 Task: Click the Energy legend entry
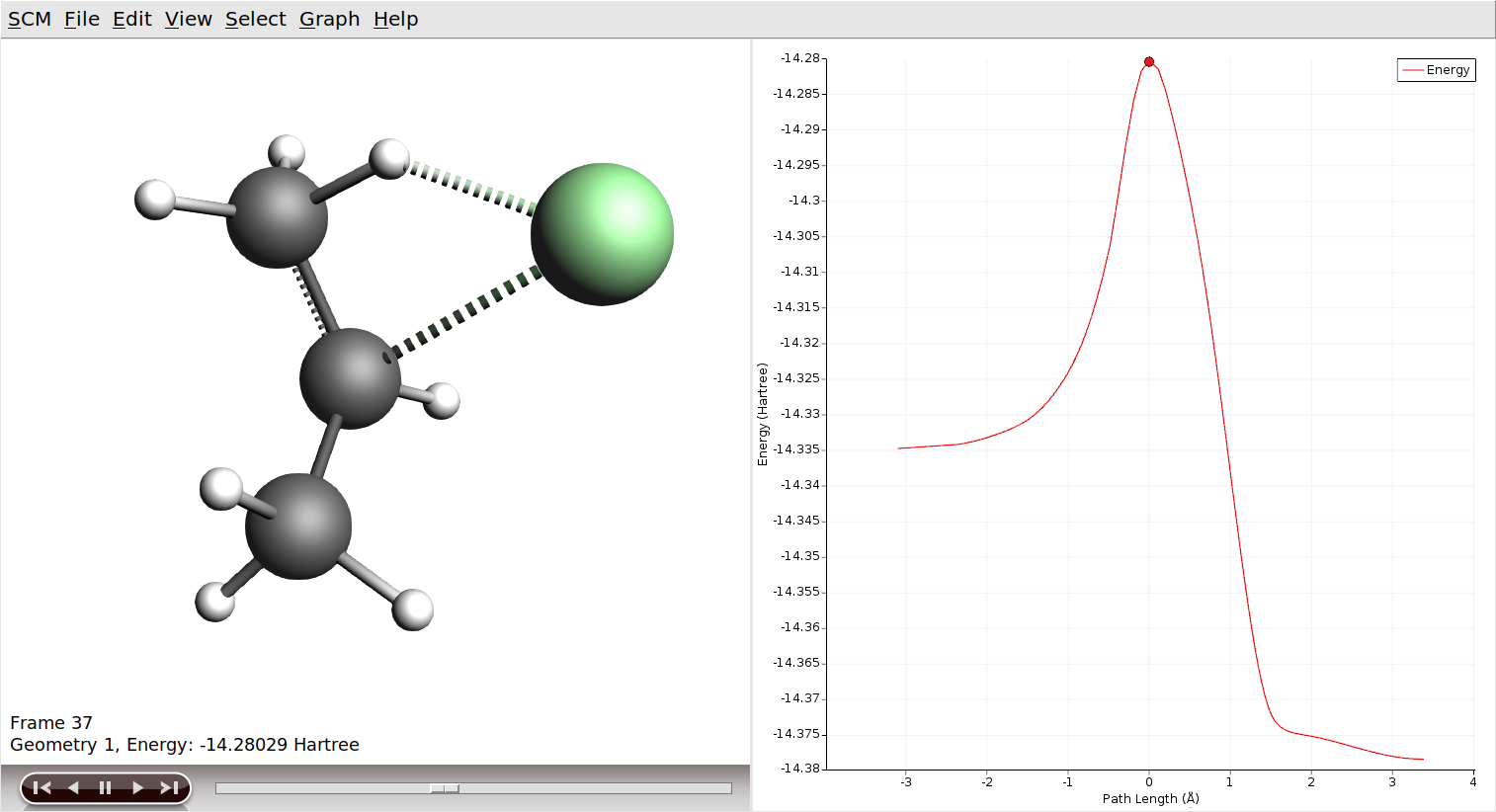coord(1437,70)
